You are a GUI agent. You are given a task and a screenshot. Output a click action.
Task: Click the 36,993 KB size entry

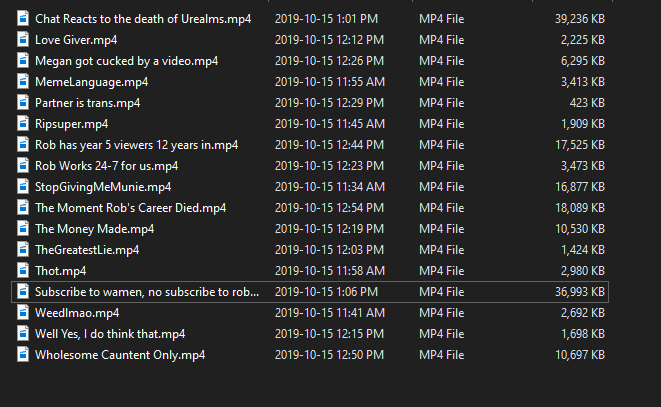(580, 292)
